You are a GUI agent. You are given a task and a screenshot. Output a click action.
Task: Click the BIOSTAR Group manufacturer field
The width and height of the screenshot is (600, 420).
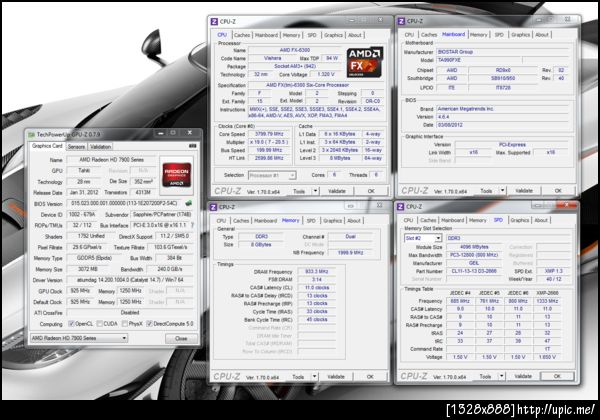coord(504,52)
